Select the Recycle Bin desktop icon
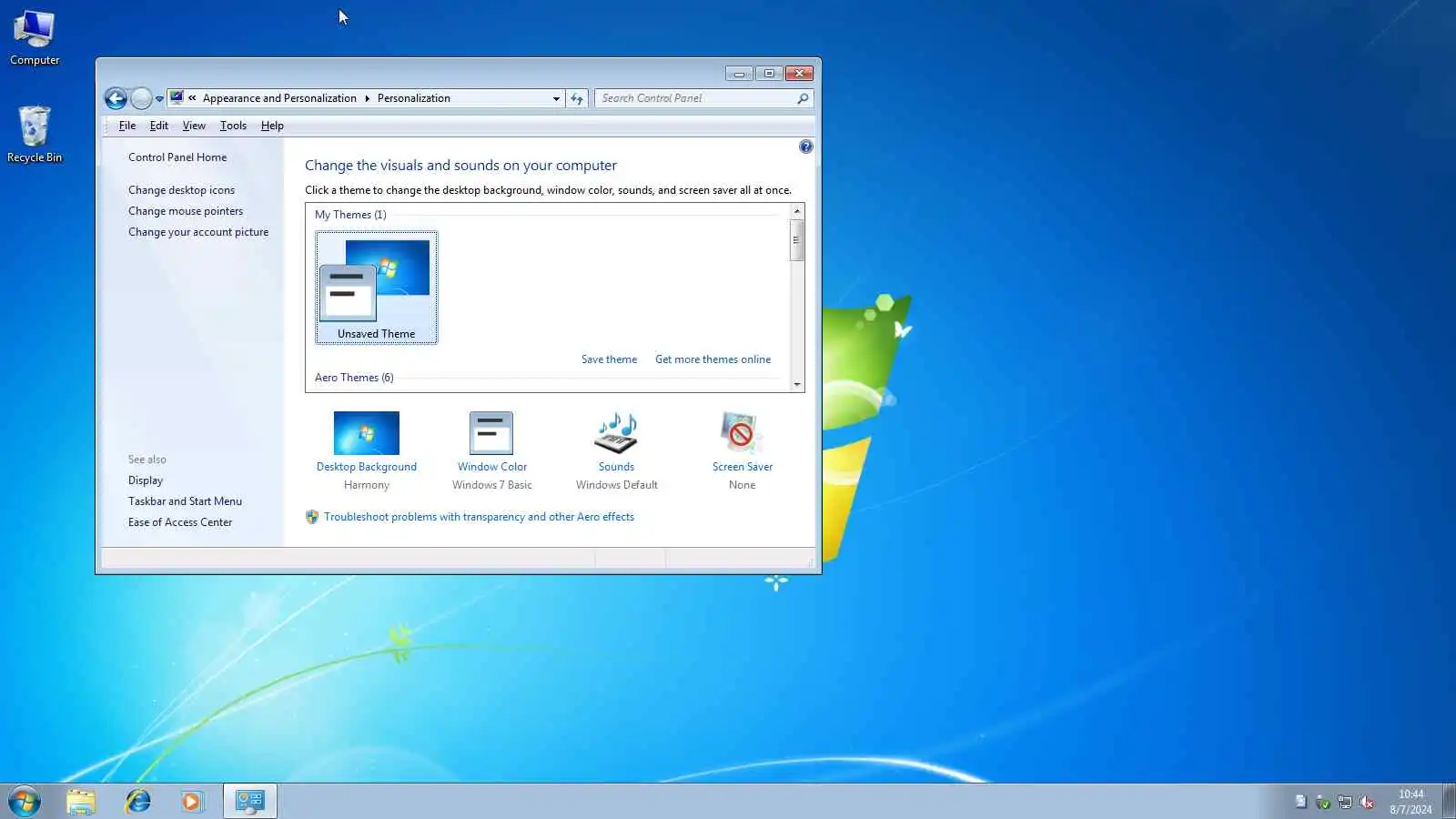The image size is (1456, 819). (x=35, y=135)
